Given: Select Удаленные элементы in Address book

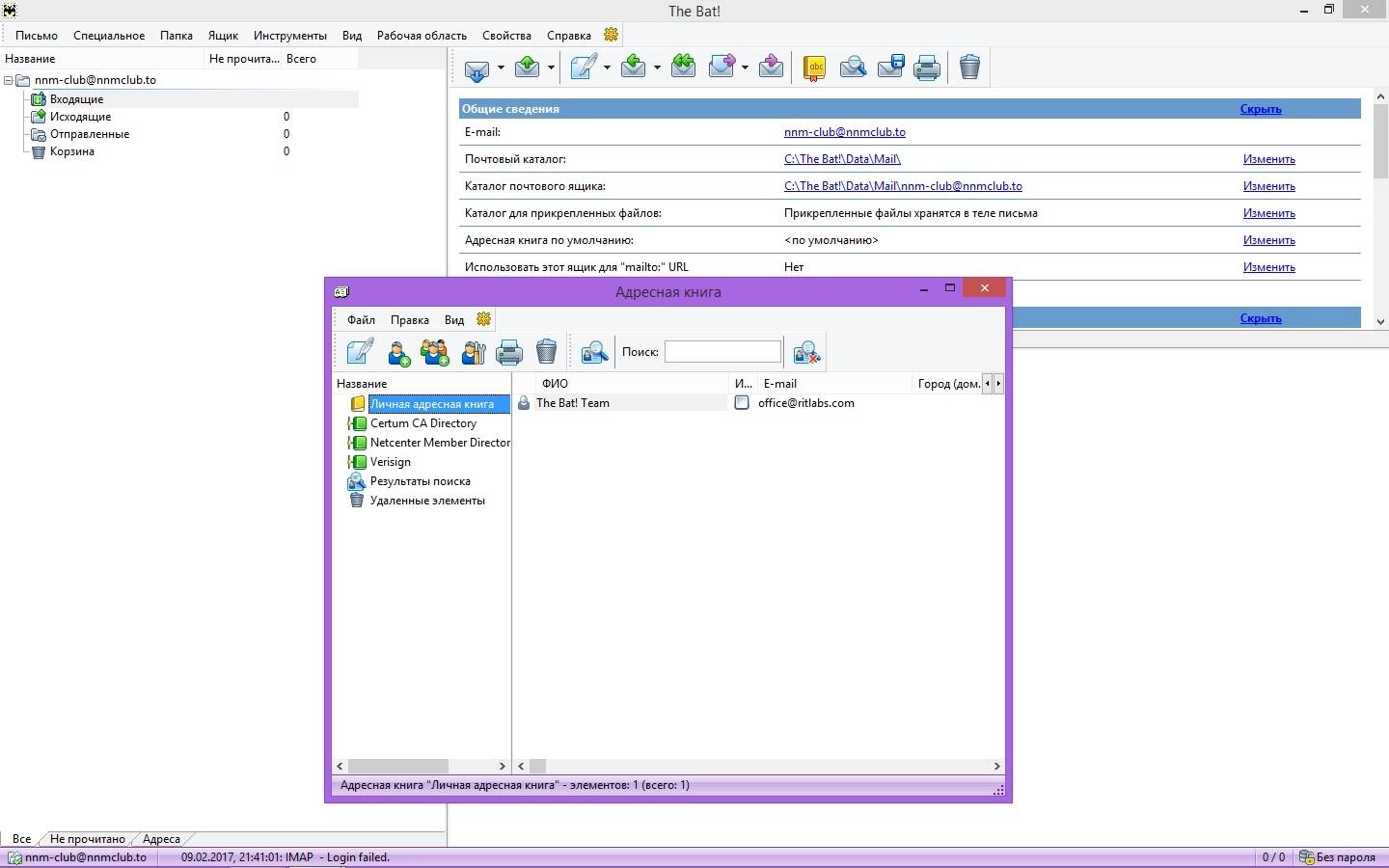Looking at the screenshot, I should [x=427, y=501].
